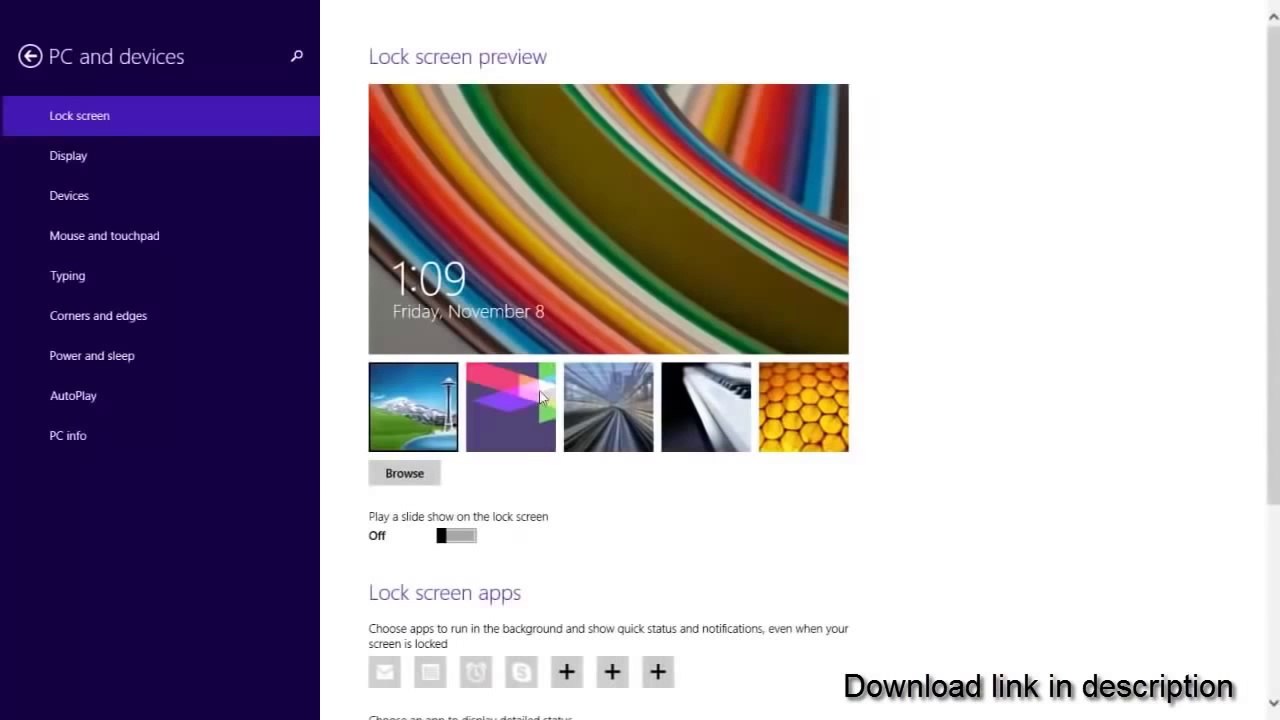Add app using plus slot beside Skype

tap(567, 672)
